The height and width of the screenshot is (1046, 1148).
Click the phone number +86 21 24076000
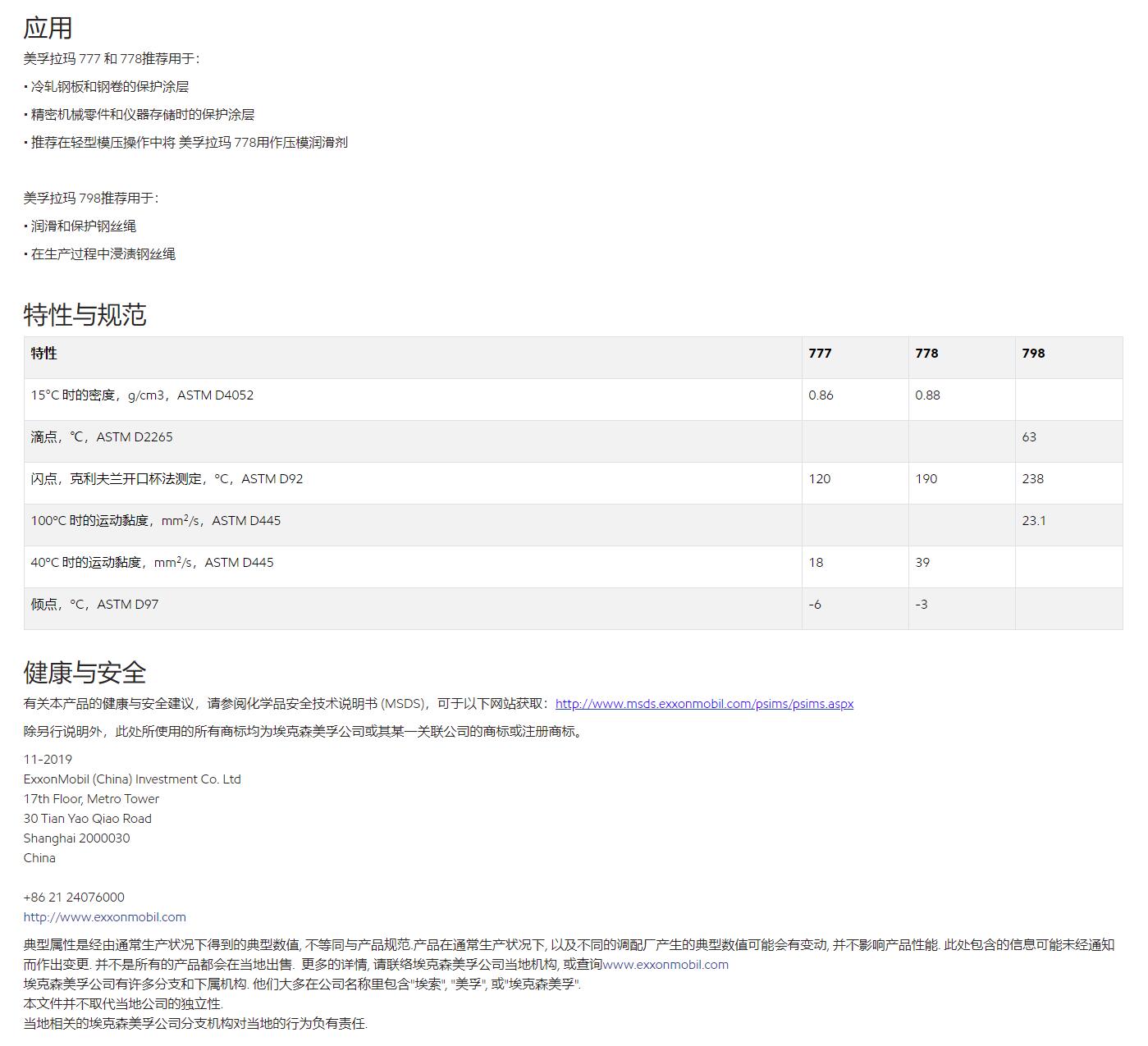[x=74, y=898]
